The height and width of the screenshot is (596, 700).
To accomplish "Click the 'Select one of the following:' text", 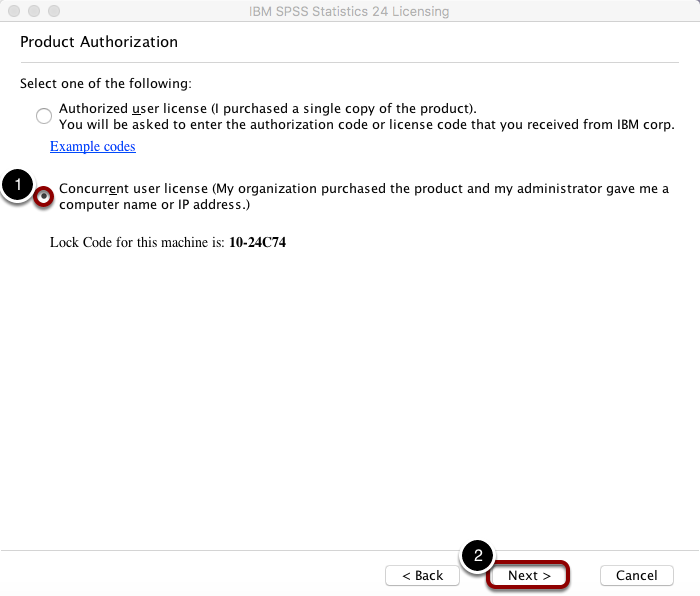I will (x=106, y=83).
